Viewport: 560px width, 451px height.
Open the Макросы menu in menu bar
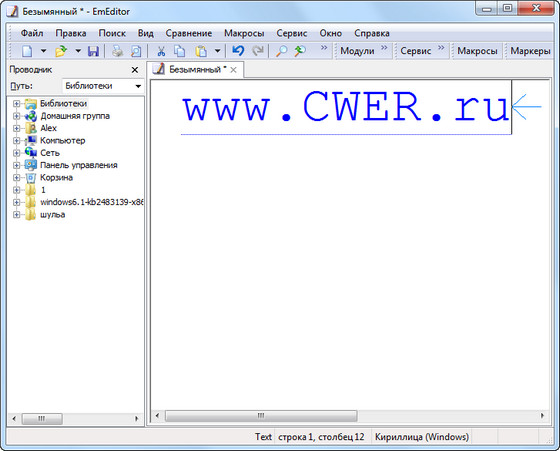coord(244,33)
